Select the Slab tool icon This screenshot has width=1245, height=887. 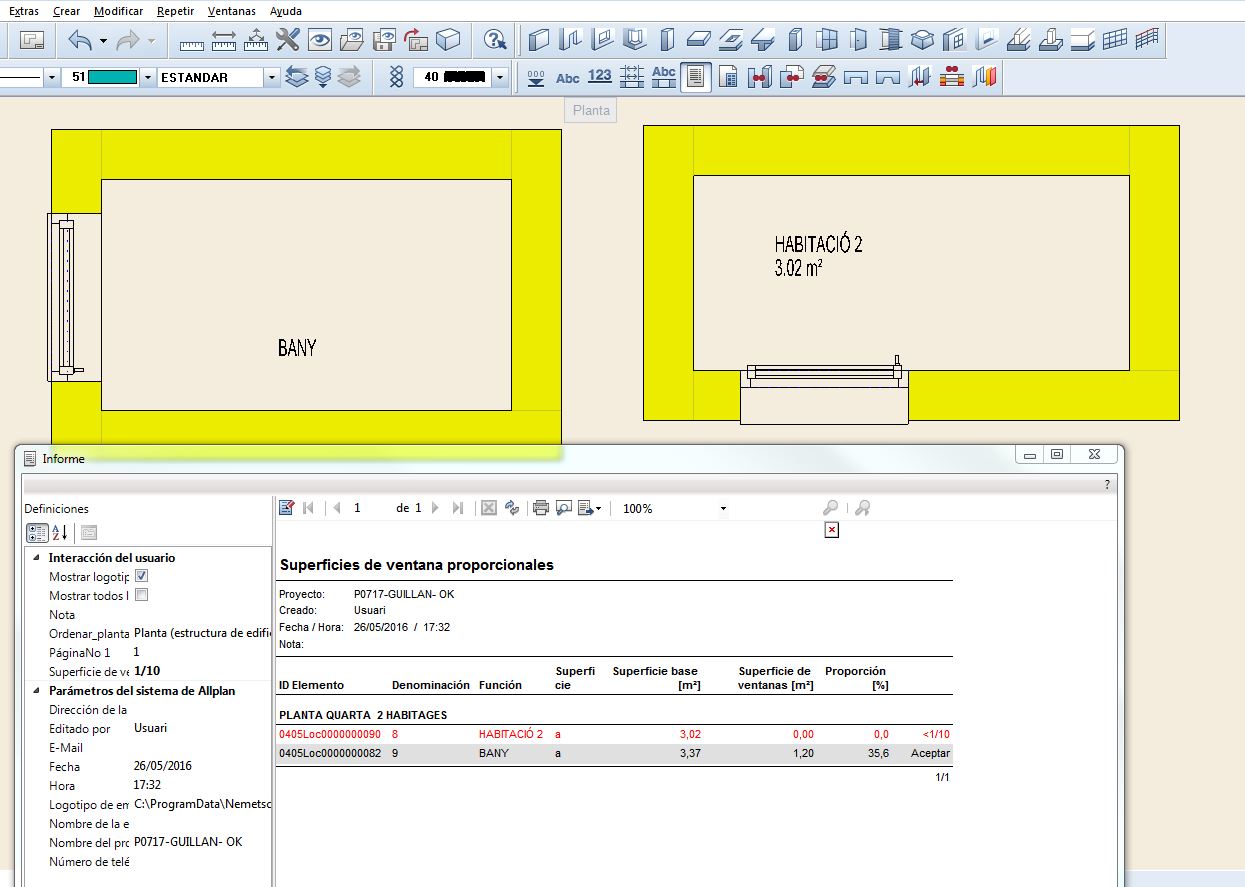click(698, 41)
